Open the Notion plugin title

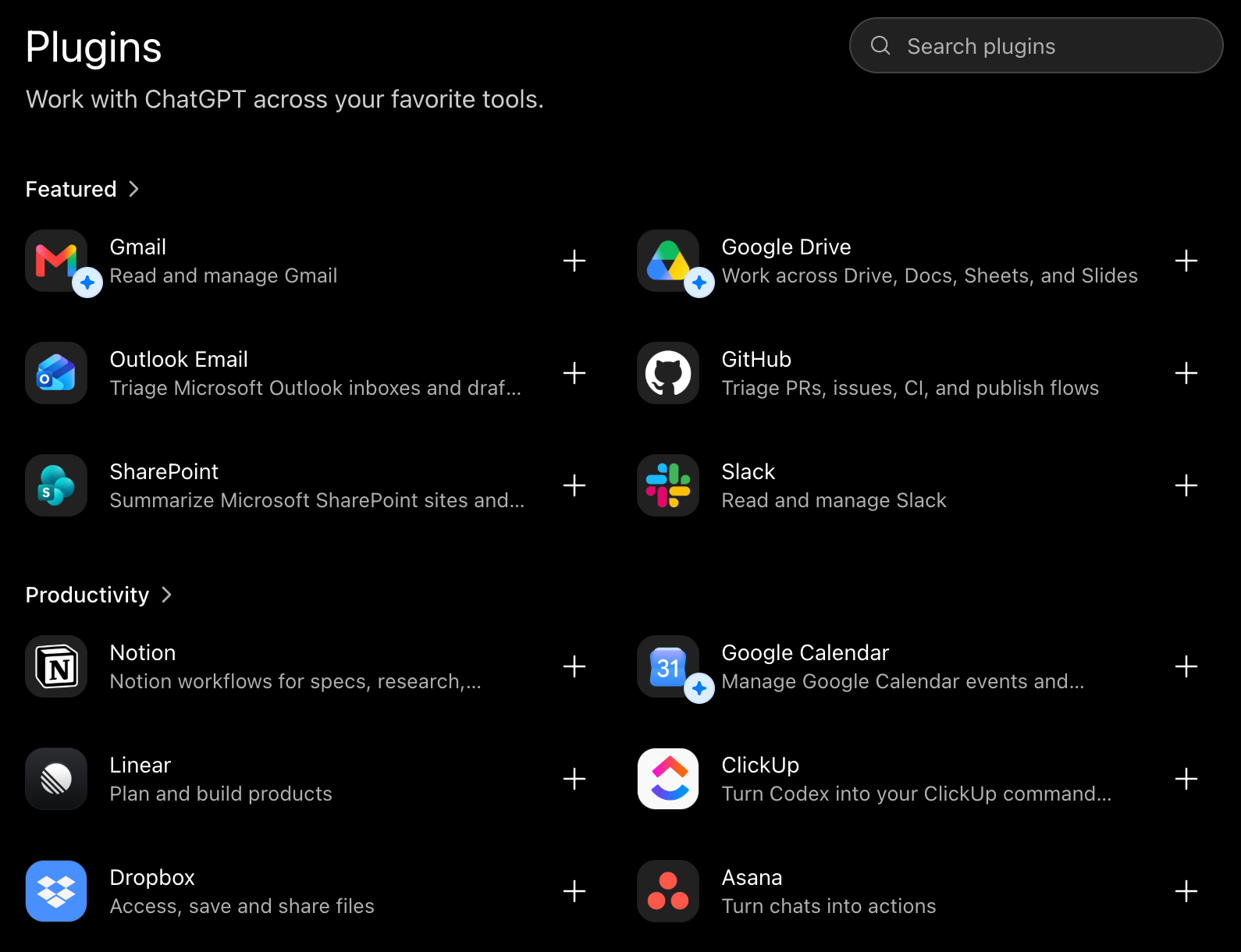143,652
